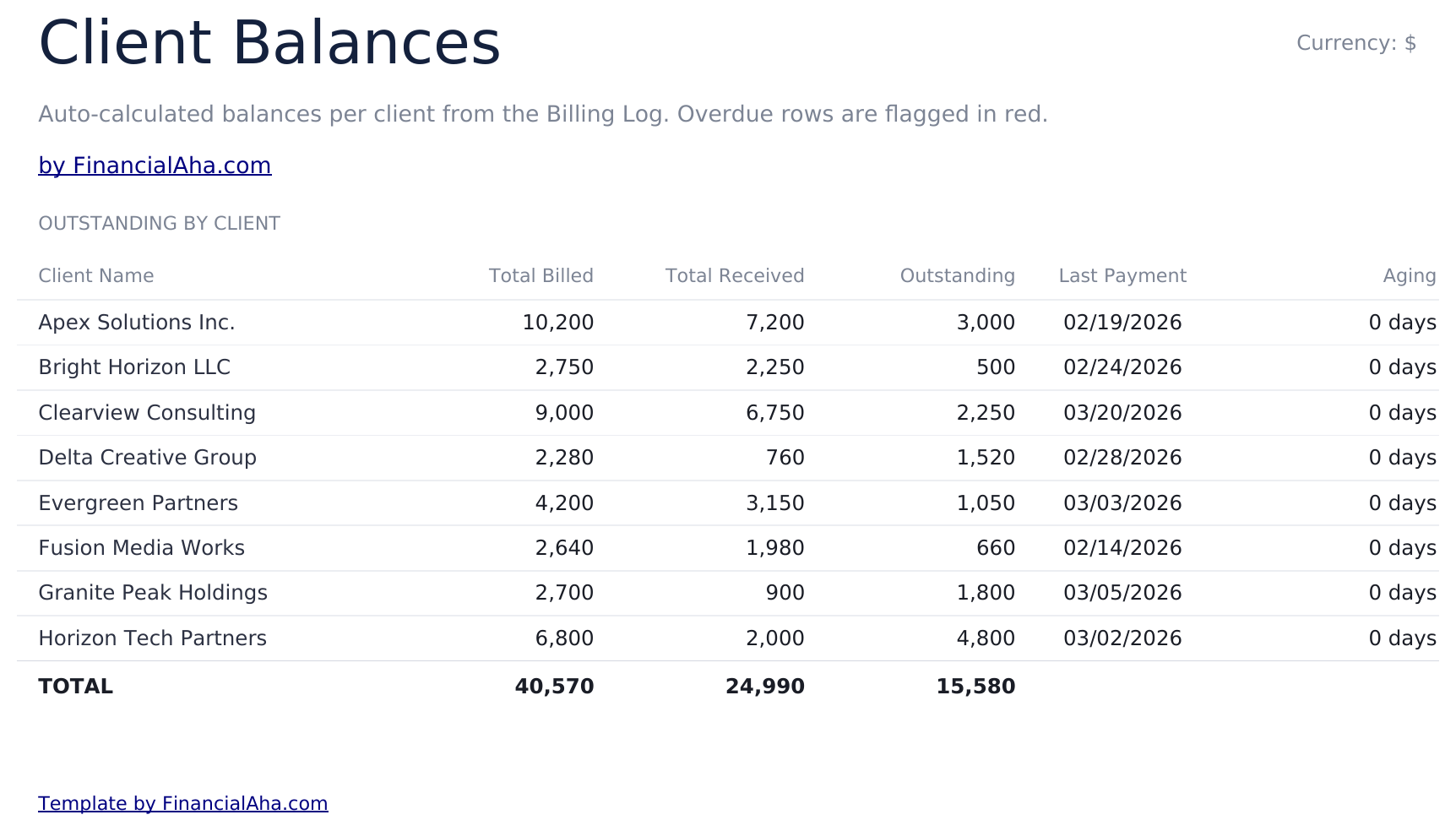This screenshot has height=831, width=1456.
Task: Click the last payment date 03/02/2026
Action: [x=1122, y=638]
